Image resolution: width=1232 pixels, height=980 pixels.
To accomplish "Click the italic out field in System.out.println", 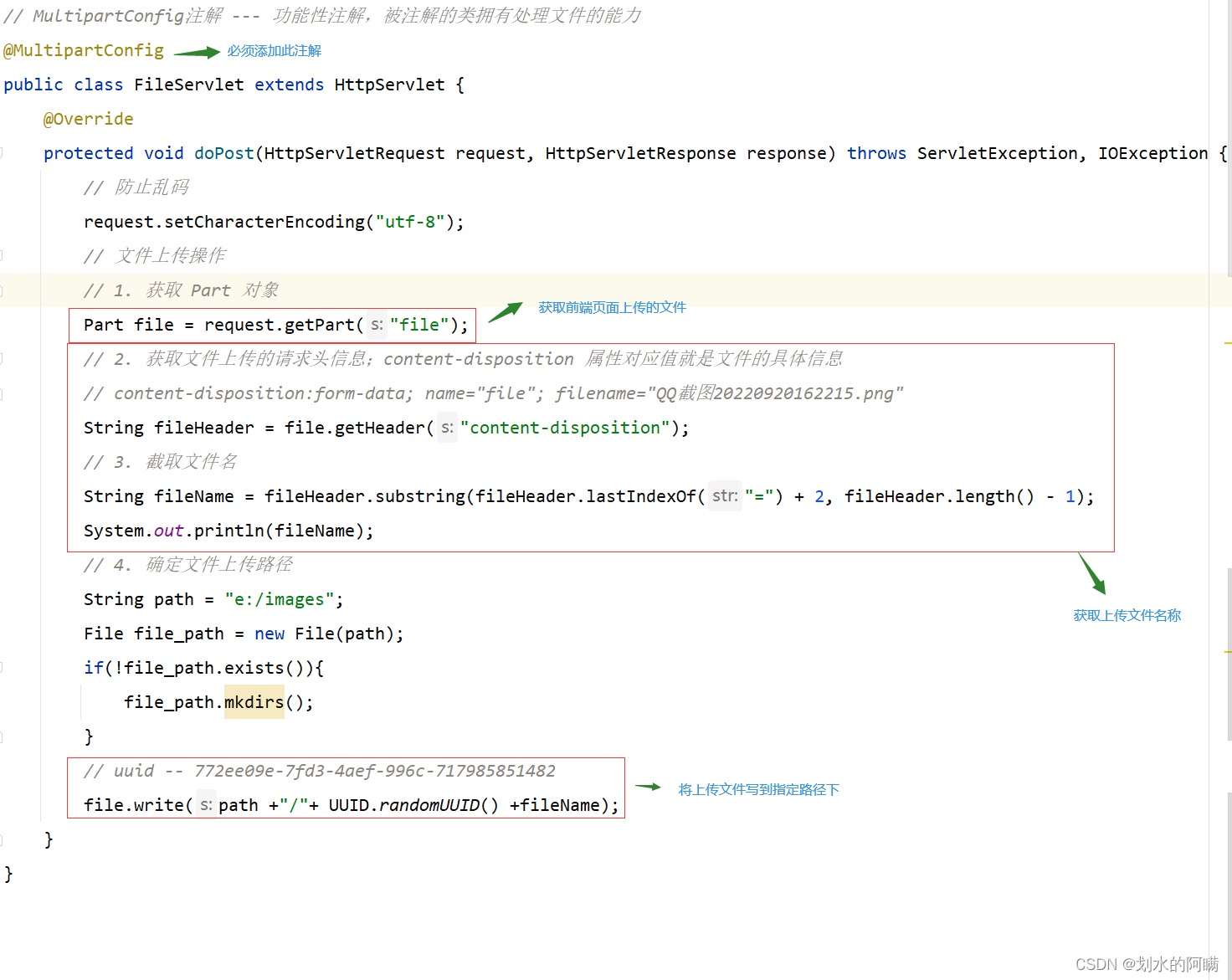I will [169, 531].
